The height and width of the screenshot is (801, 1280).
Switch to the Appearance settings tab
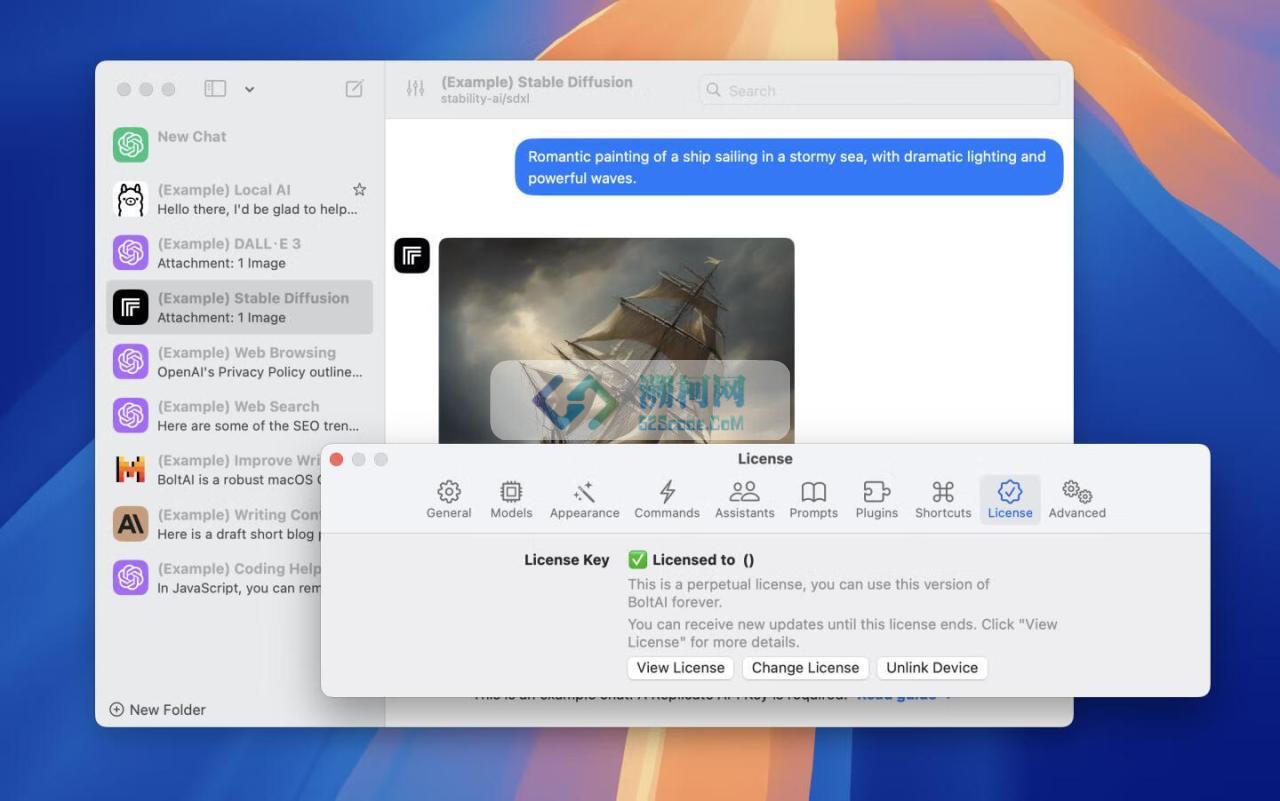tap(585, 499)
